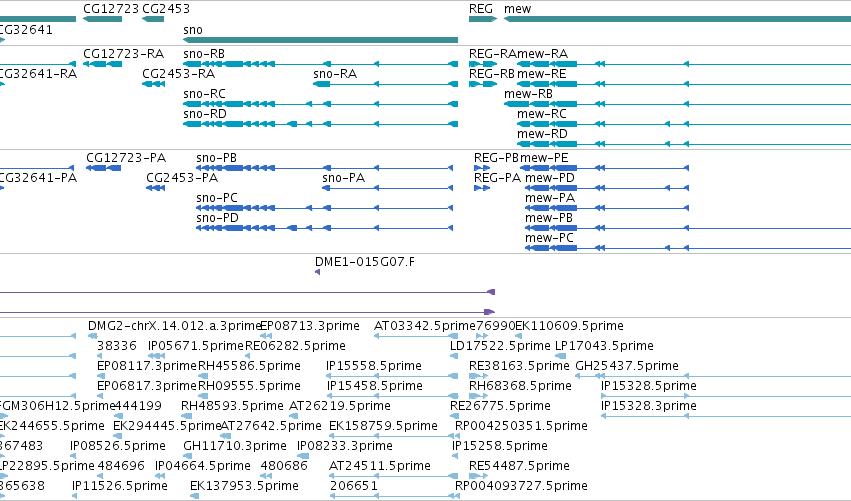Click the mew-RE transcript label

[x=542, y=74]
